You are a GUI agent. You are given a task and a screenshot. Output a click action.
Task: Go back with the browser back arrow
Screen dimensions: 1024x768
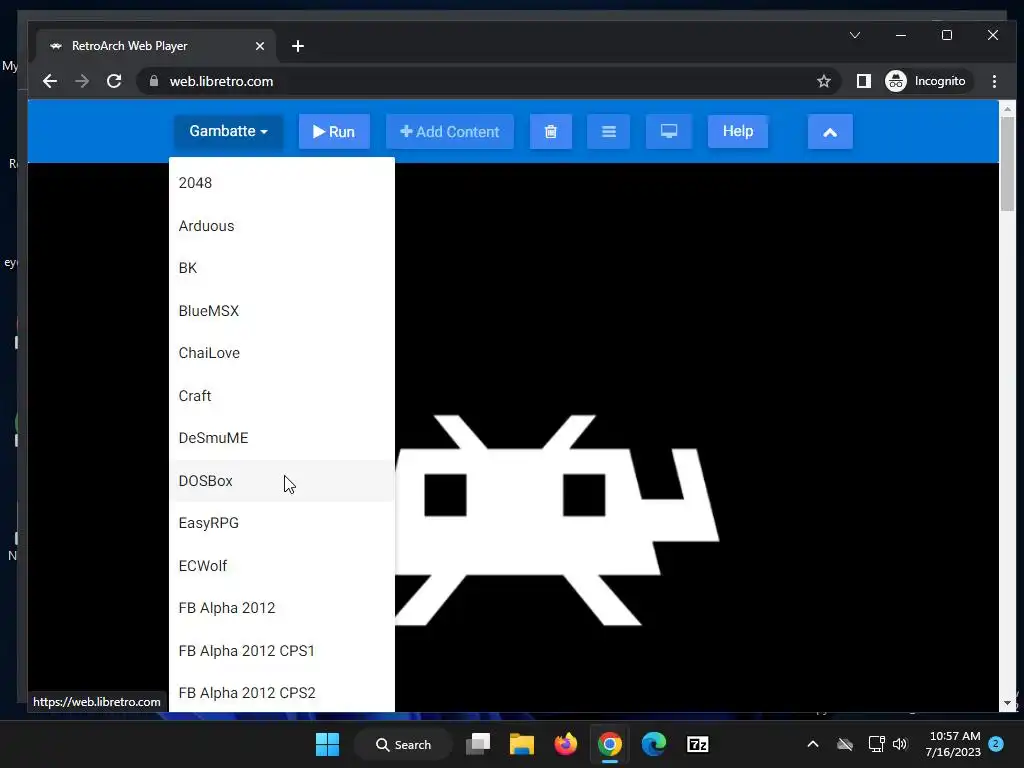pos(50,81)
